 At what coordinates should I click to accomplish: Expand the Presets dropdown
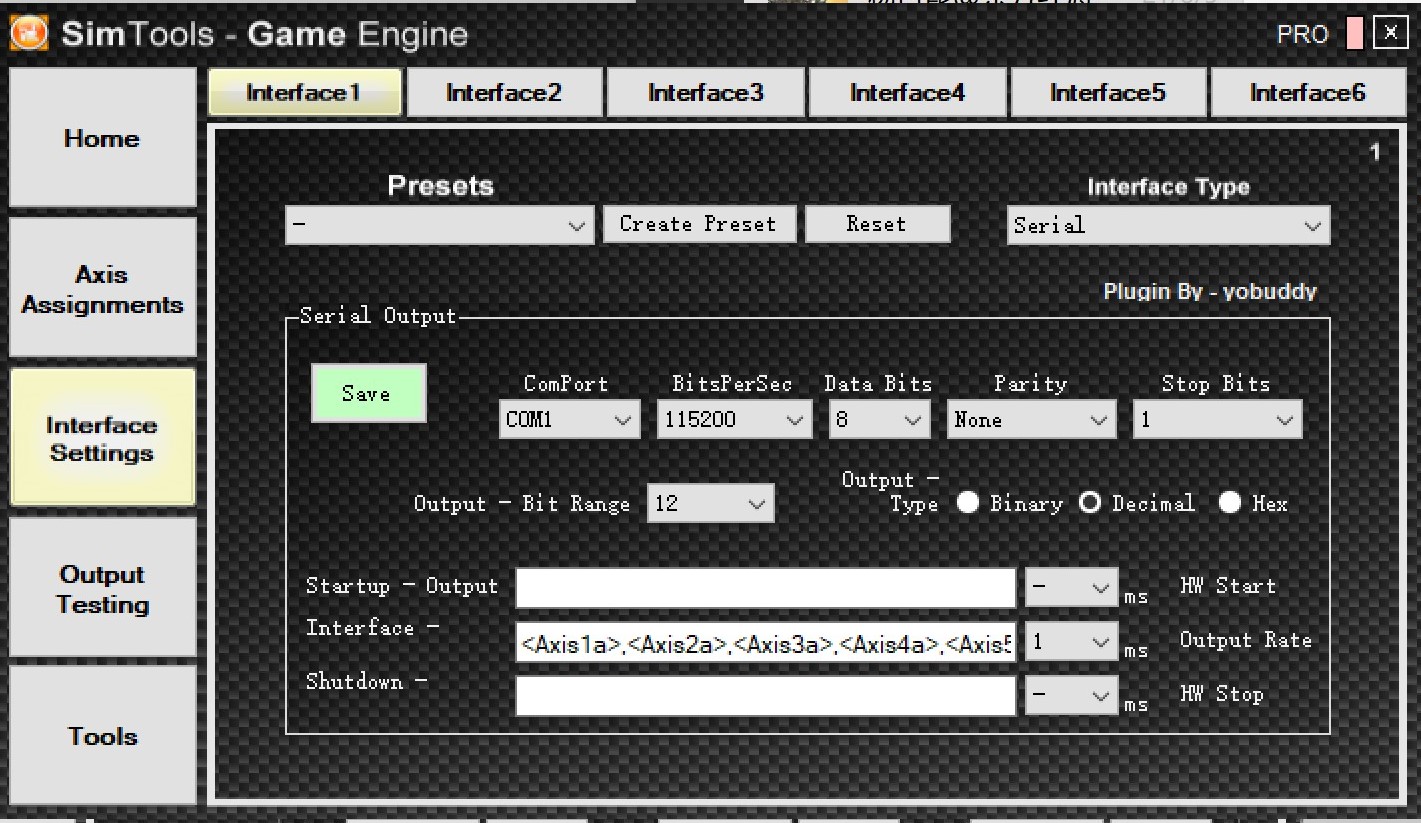tap(440, 226)
